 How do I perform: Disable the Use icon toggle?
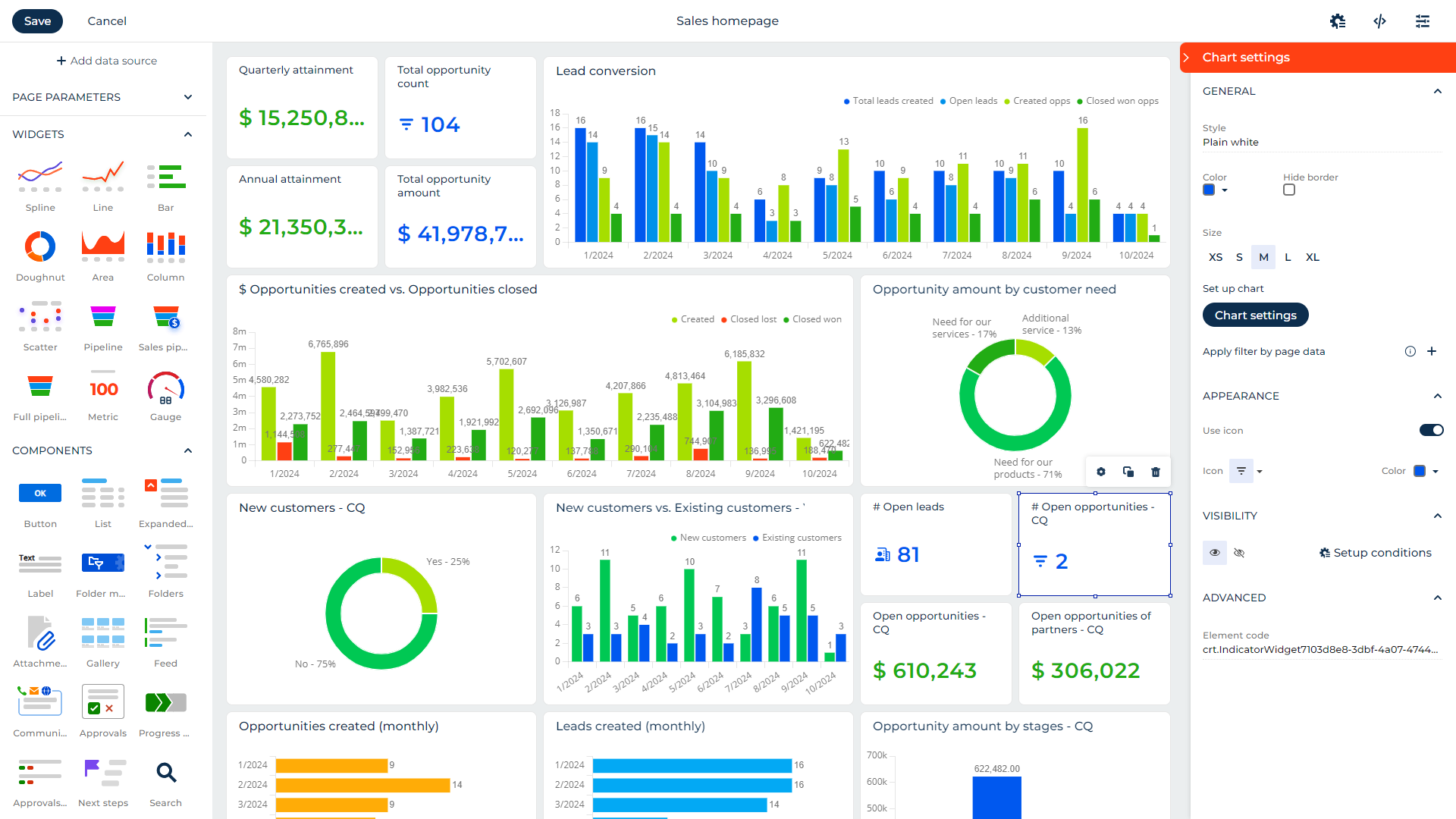tap(1431, 430)
